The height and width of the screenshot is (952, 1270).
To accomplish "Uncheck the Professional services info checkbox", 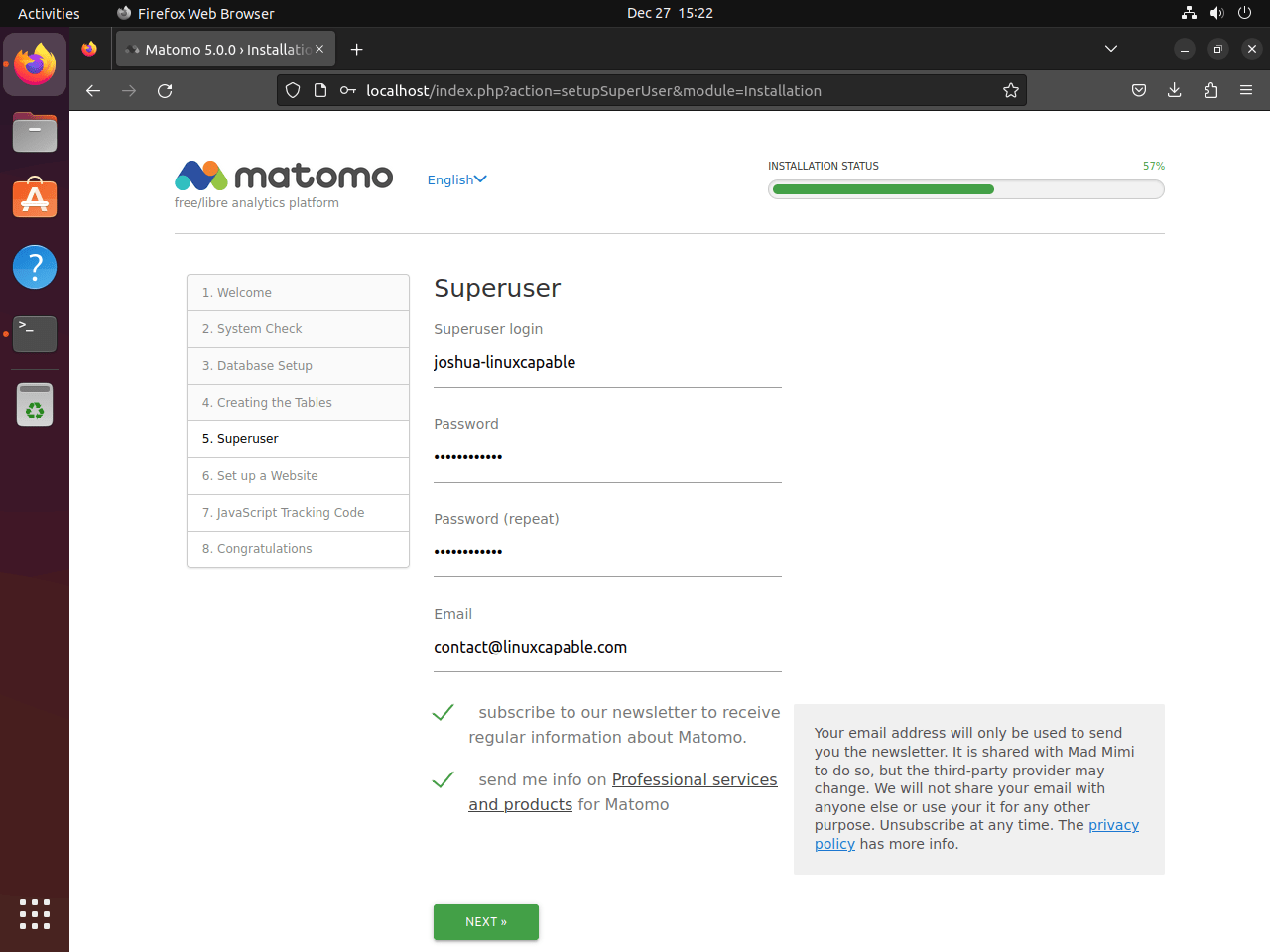I will pos(444,779).
